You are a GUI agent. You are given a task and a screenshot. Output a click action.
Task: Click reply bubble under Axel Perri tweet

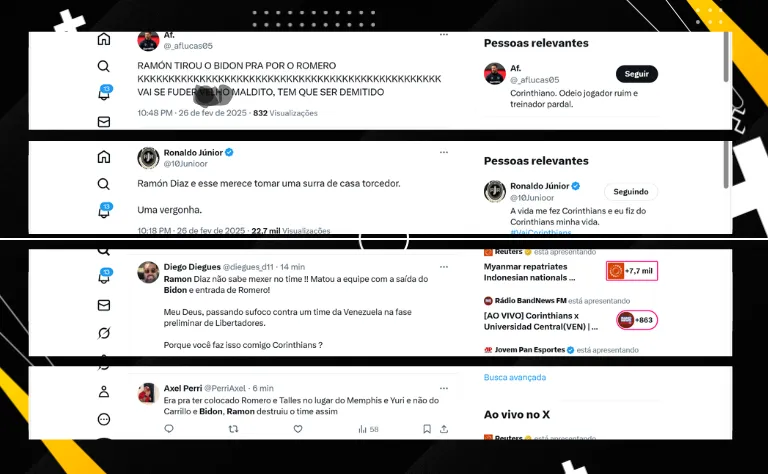169,429
